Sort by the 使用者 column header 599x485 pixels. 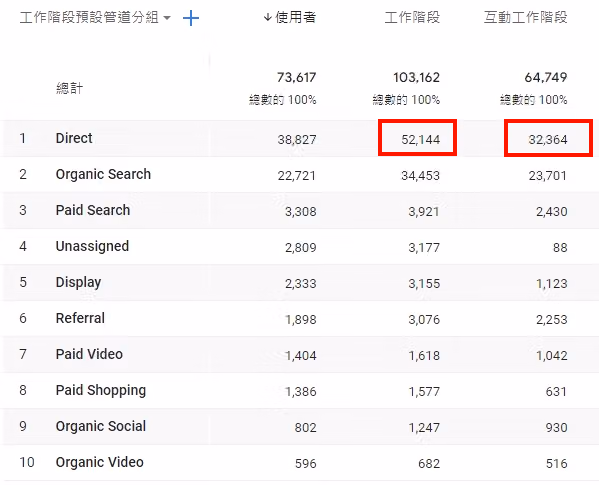coord(290,17)
